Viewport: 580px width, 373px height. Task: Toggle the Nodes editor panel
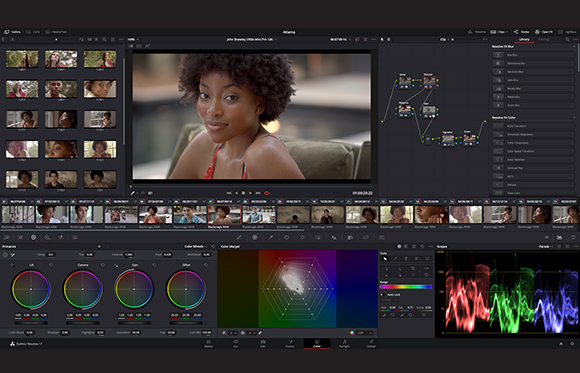click(x=522, y=32)
